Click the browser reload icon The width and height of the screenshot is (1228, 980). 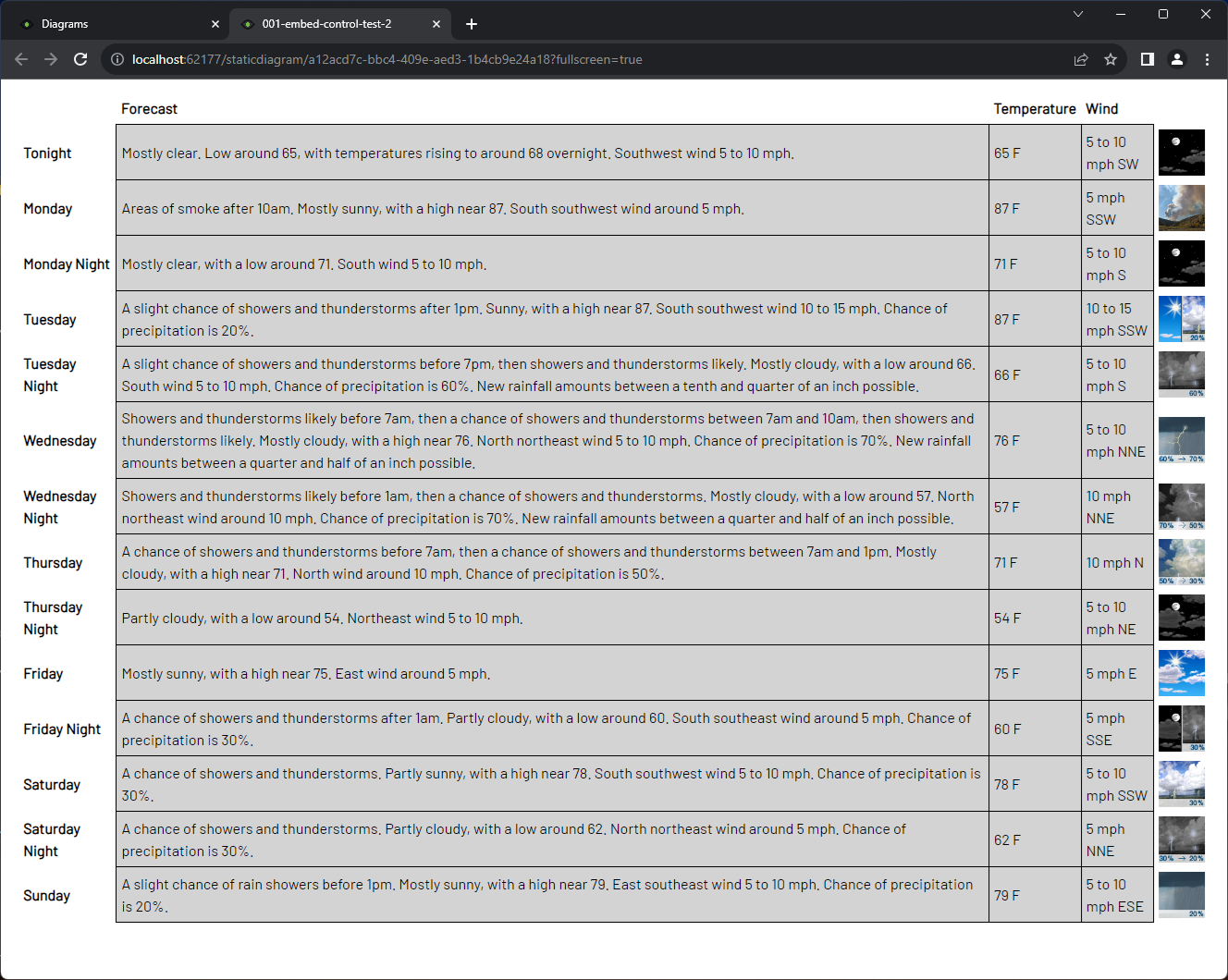(x=80, y=58)
